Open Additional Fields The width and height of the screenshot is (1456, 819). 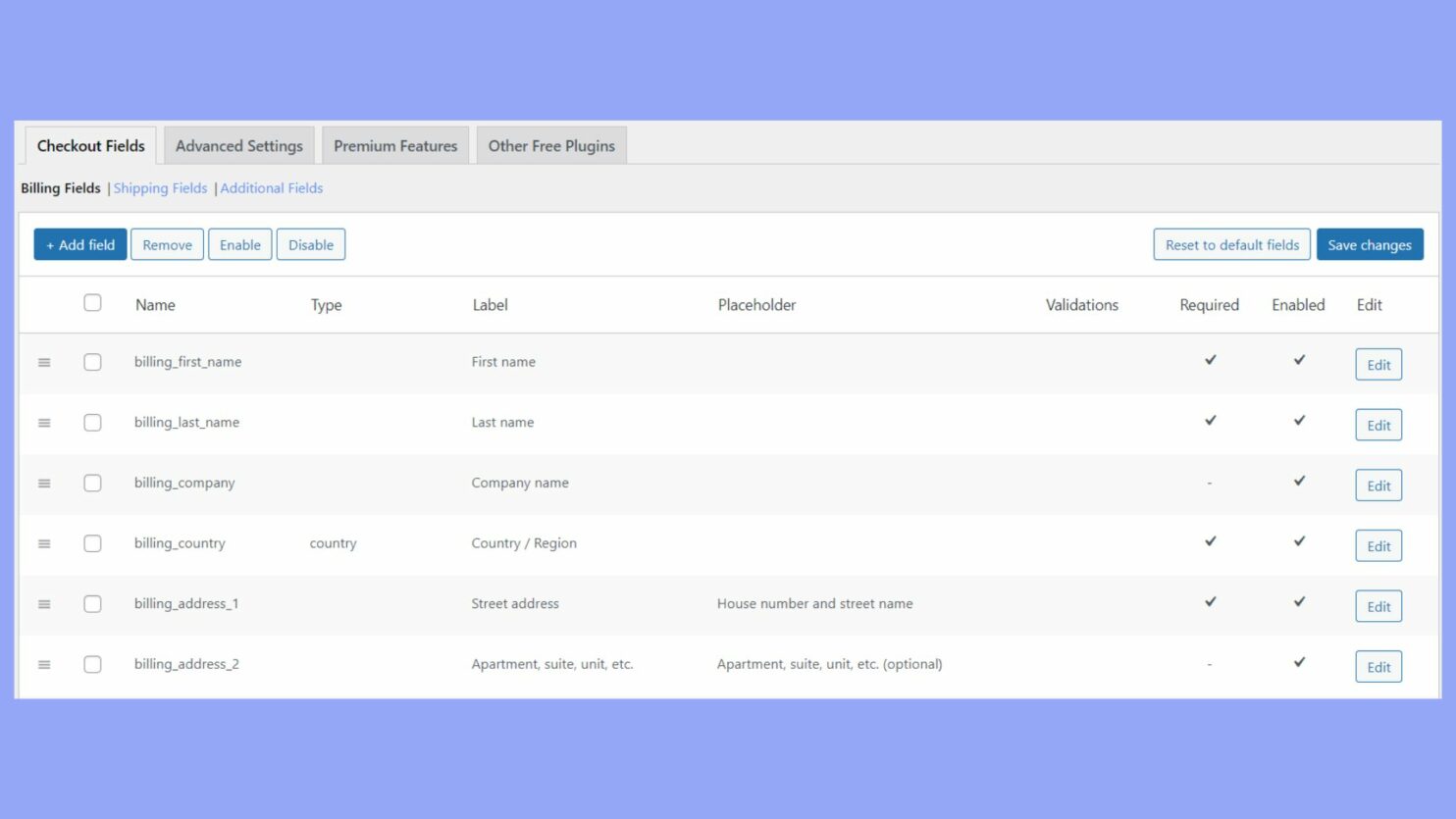(x=271, y=187)
